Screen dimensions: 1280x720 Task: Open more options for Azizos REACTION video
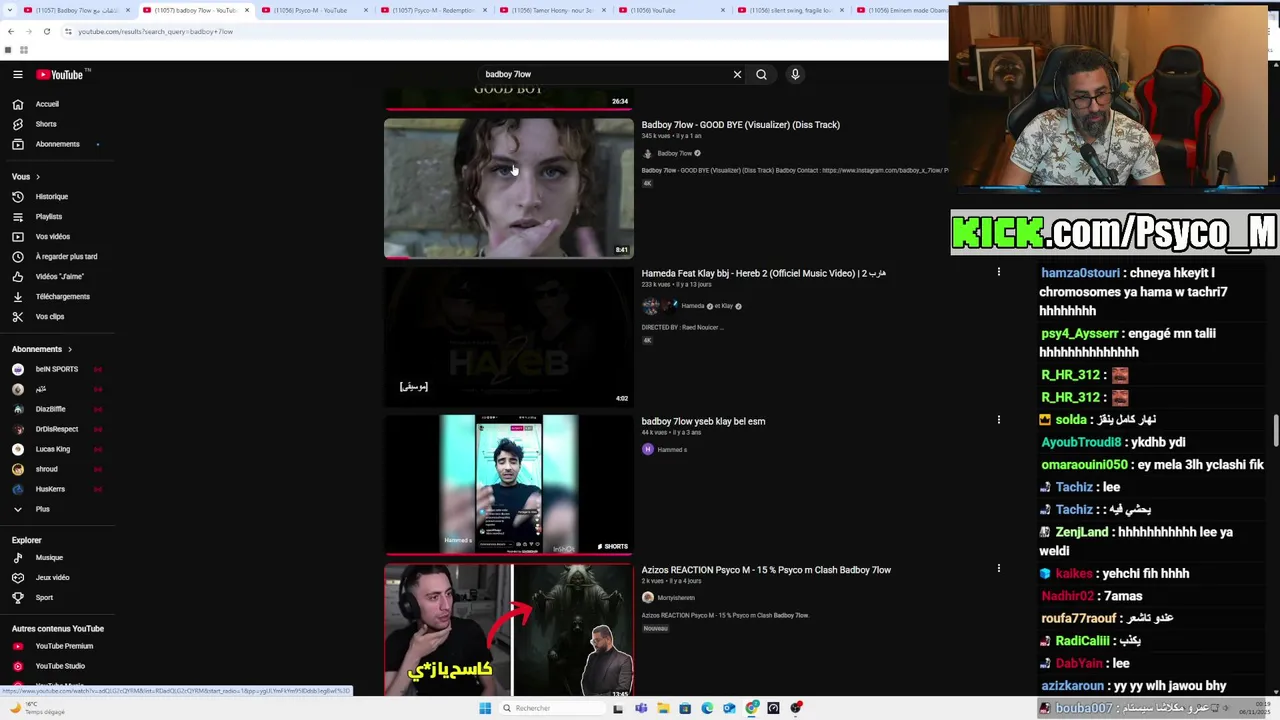coord(998,569)
